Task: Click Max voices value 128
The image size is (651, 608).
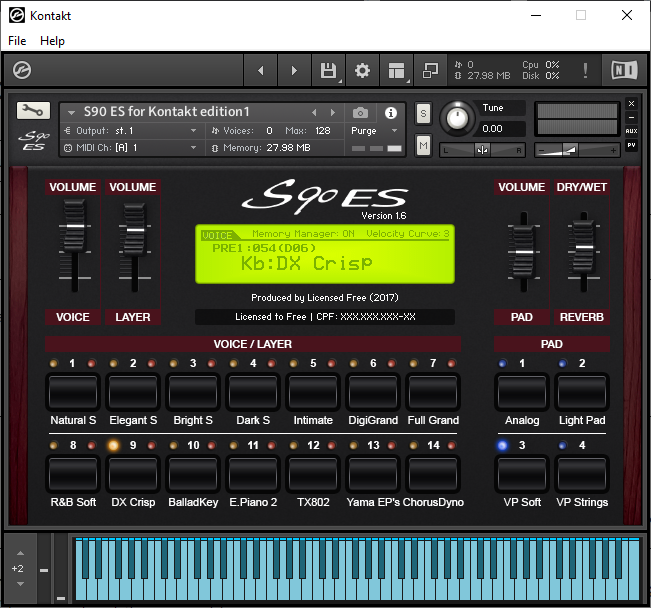Action: coord(323,131)
